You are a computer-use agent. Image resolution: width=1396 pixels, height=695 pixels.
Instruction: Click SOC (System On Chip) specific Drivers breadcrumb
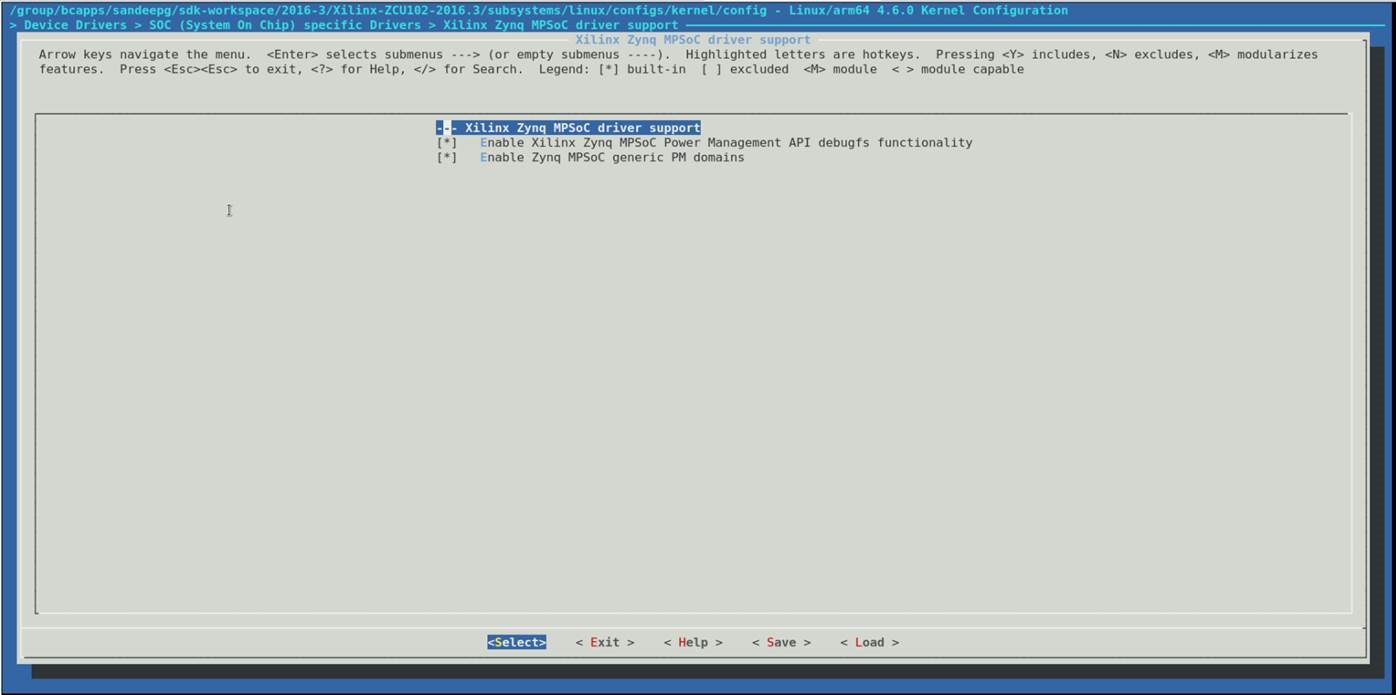pyautogui.click(x=285, y=25)
